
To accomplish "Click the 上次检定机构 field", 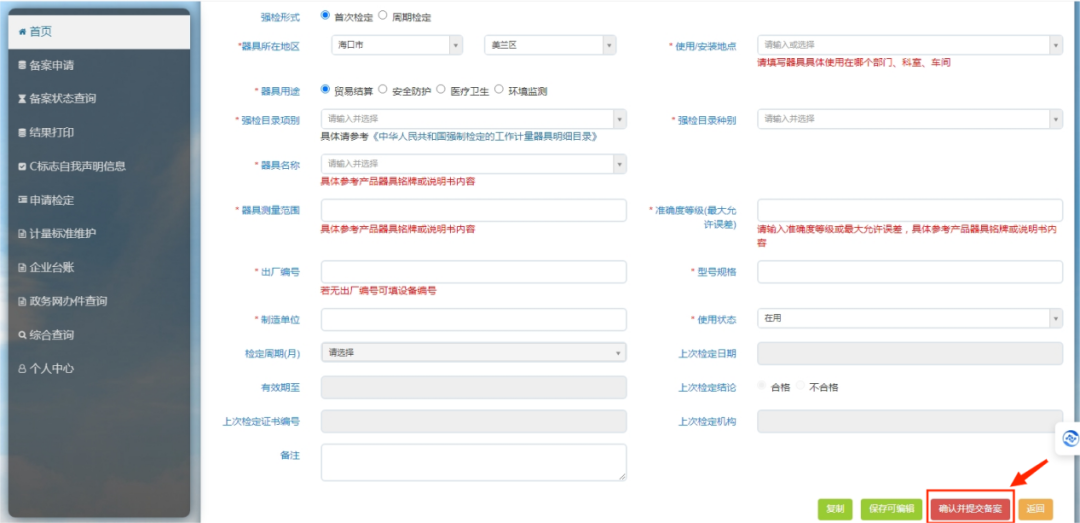I will pos(910,421).
